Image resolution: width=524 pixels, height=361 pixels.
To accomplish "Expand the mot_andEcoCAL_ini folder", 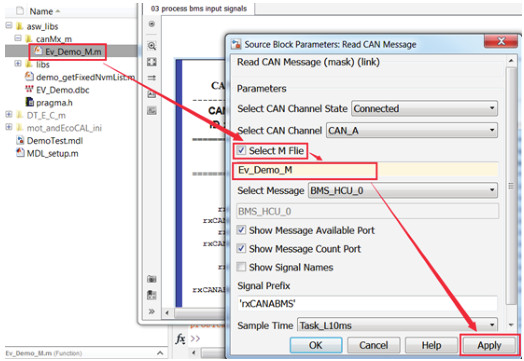I will point(9,127).
